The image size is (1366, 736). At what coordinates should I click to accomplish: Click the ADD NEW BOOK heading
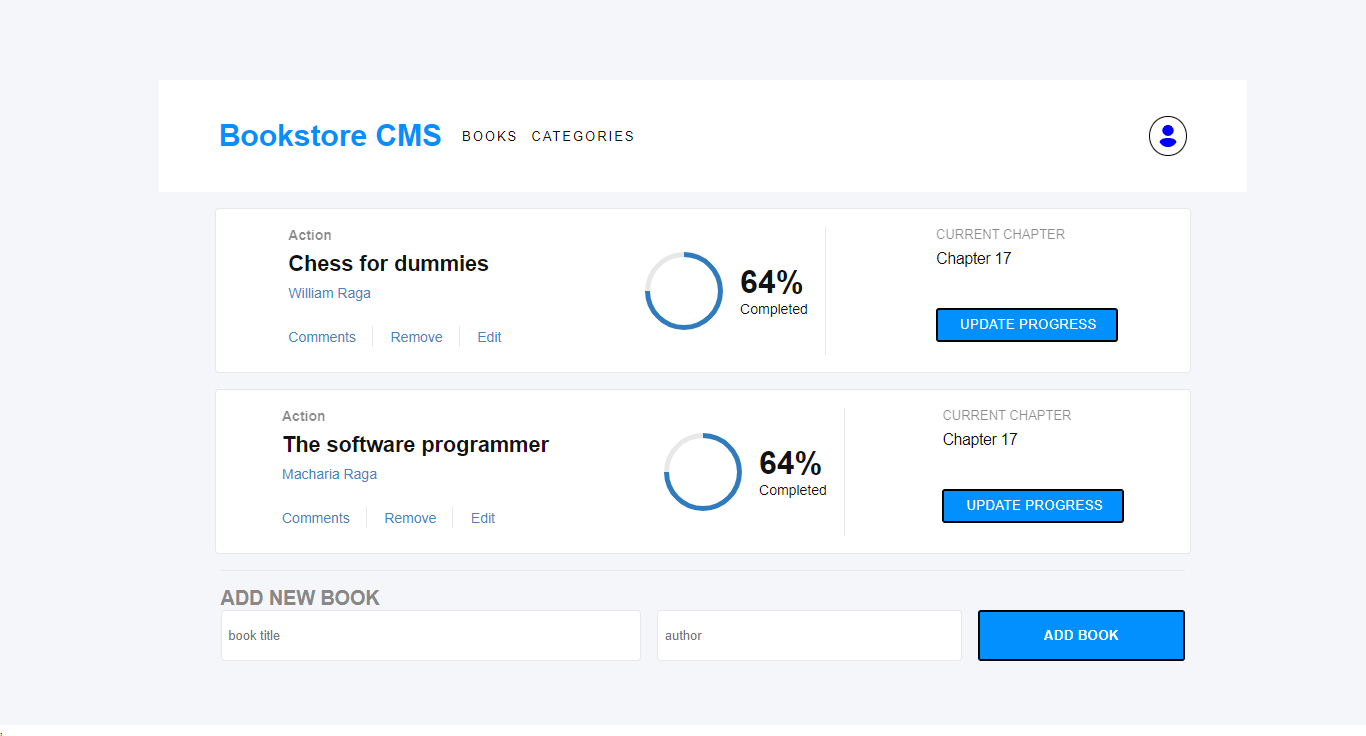(300, 598)
